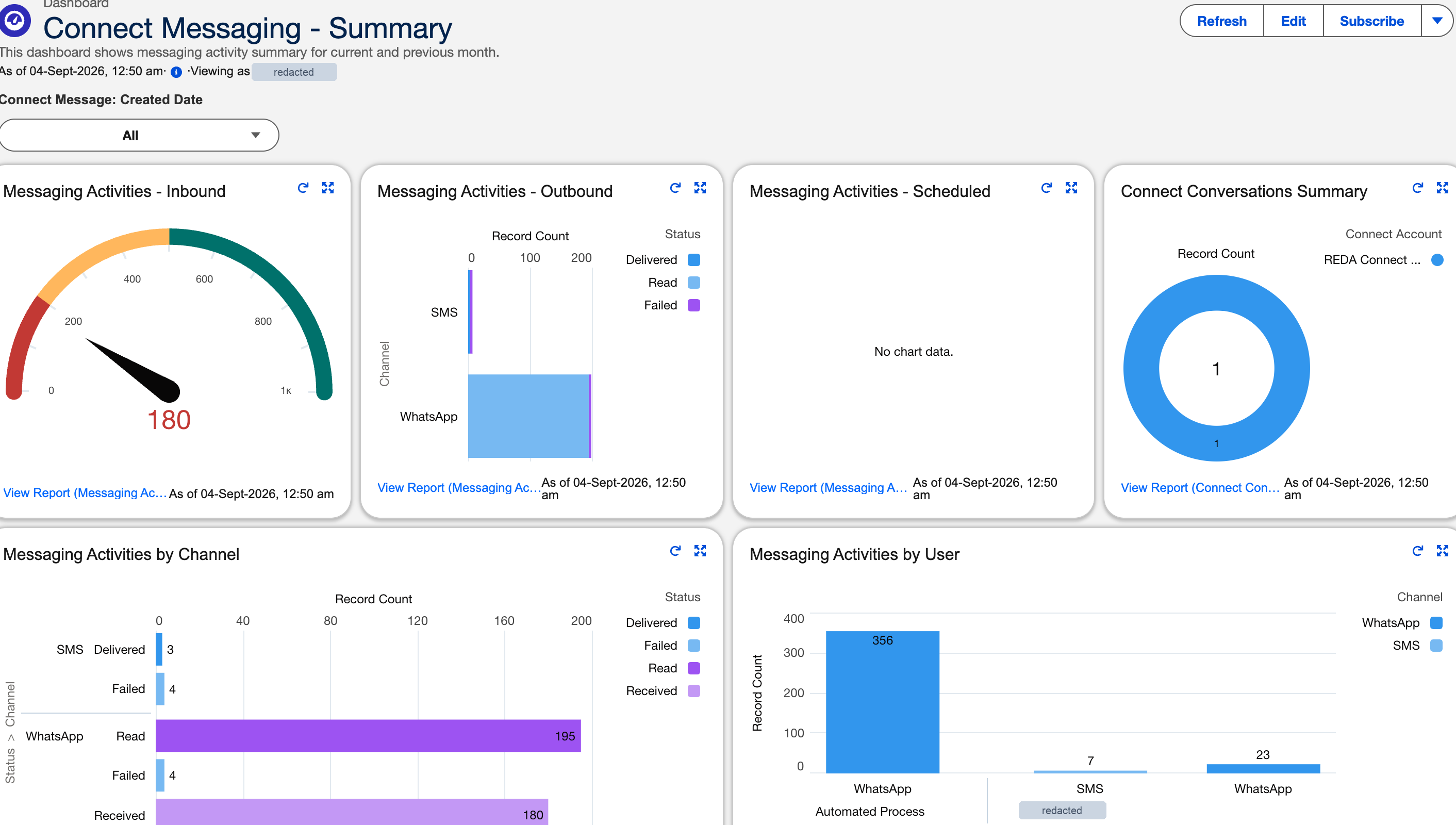The width and height of the screenshot is (1456, 825).
Task: Refresh the Connect Conversations Summary widget
Action: [1417, 188]
